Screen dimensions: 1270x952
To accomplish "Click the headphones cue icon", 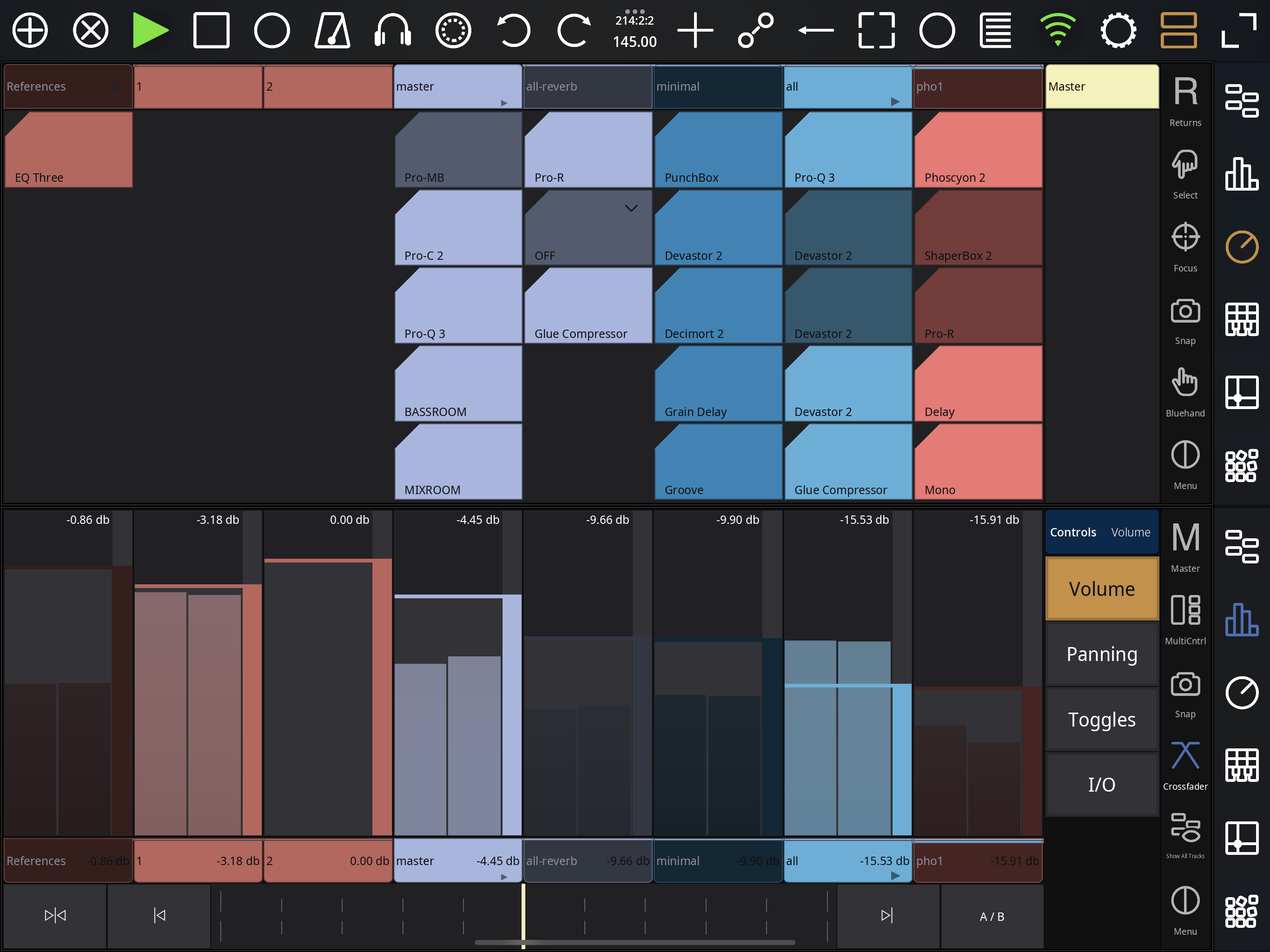I will click(x=393, y=30).
